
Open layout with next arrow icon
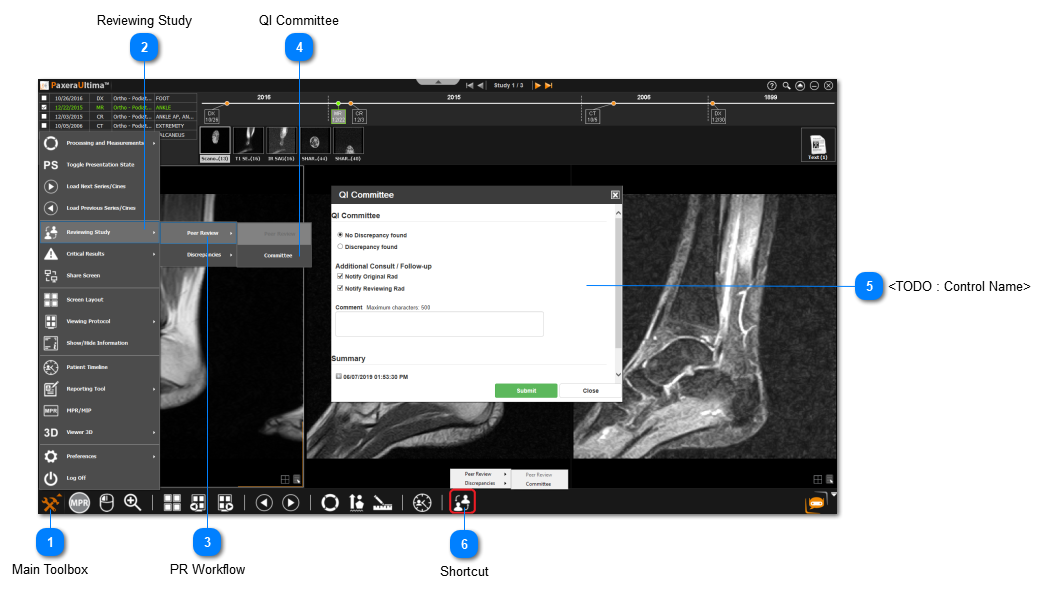click(226, 503)
